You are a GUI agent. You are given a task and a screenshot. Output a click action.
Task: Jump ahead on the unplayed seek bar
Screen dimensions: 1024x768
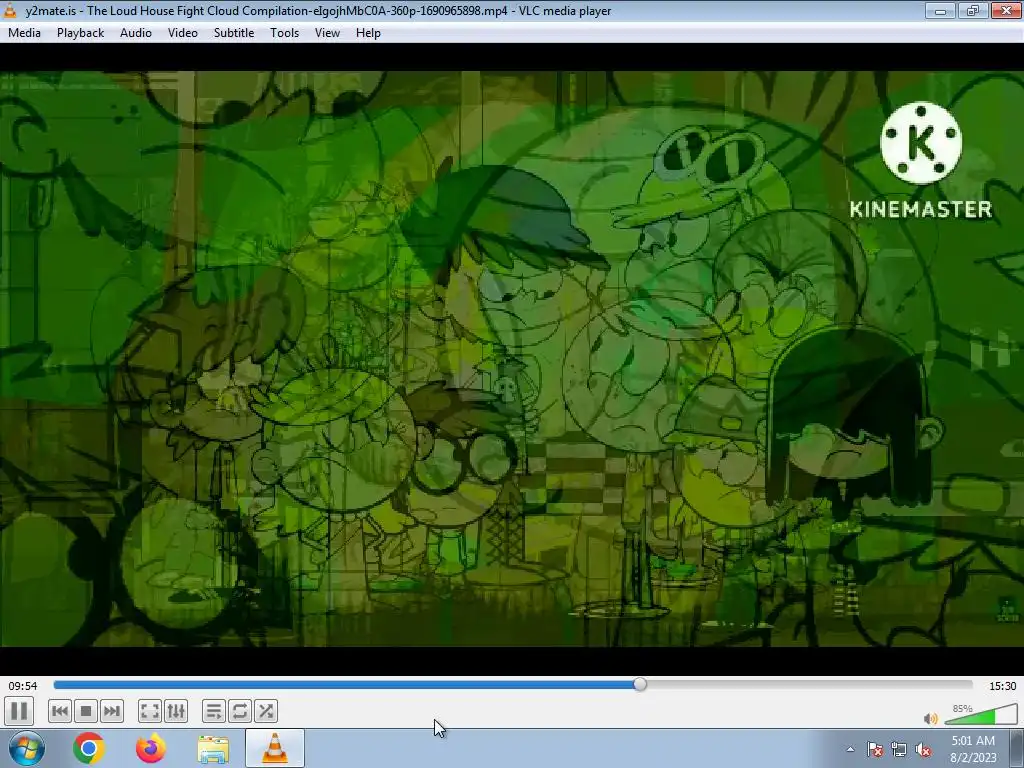coord(810,684)
